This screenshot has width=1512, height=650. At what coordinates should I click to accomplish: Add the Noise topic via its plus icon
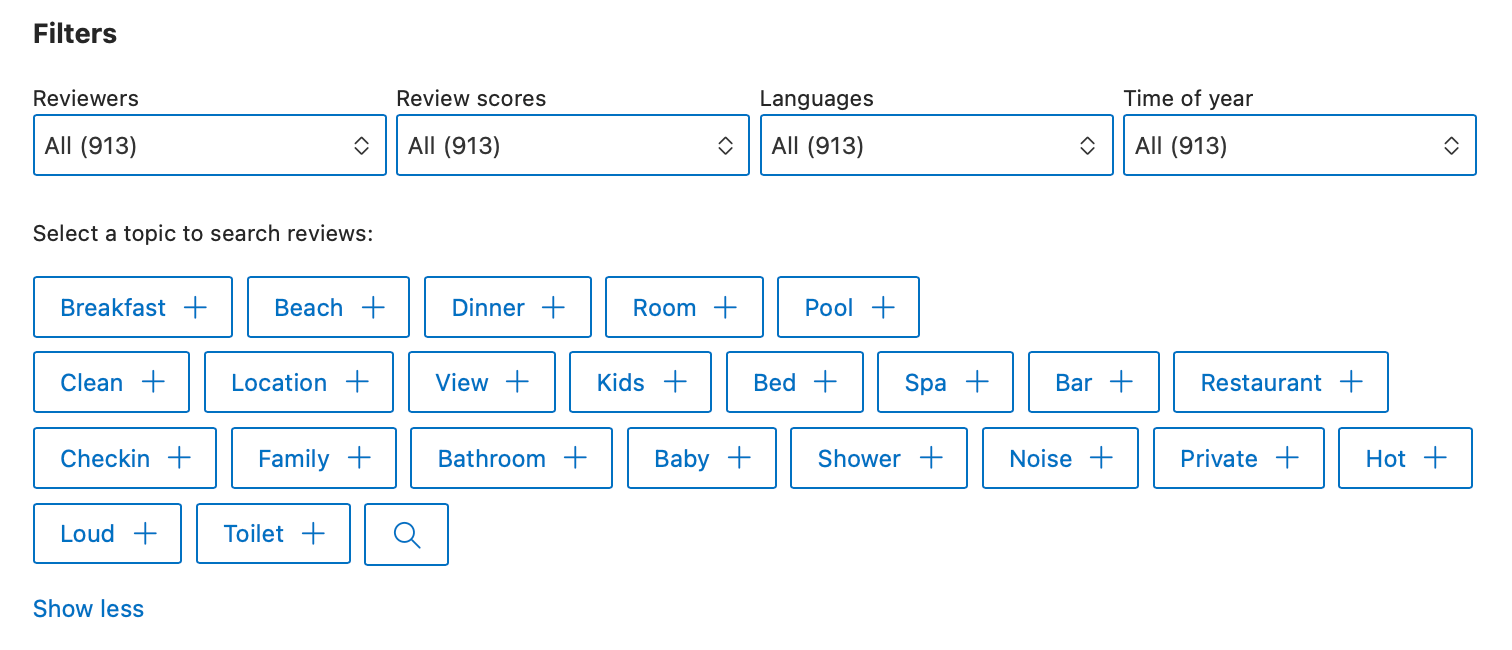tap(1101, 458)
